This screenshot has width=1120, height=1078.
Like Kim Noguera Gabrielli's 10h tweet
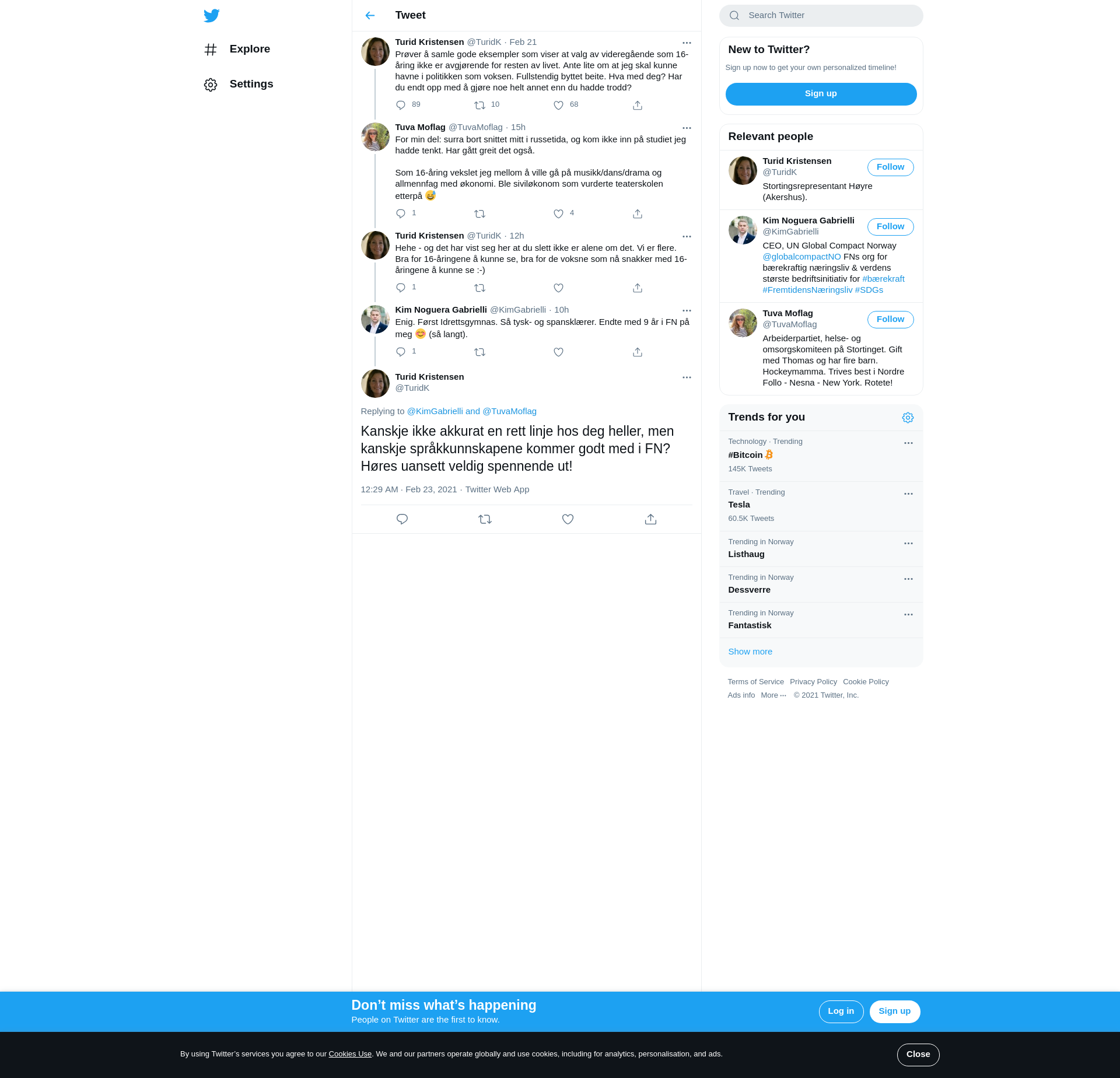point(558,352)
